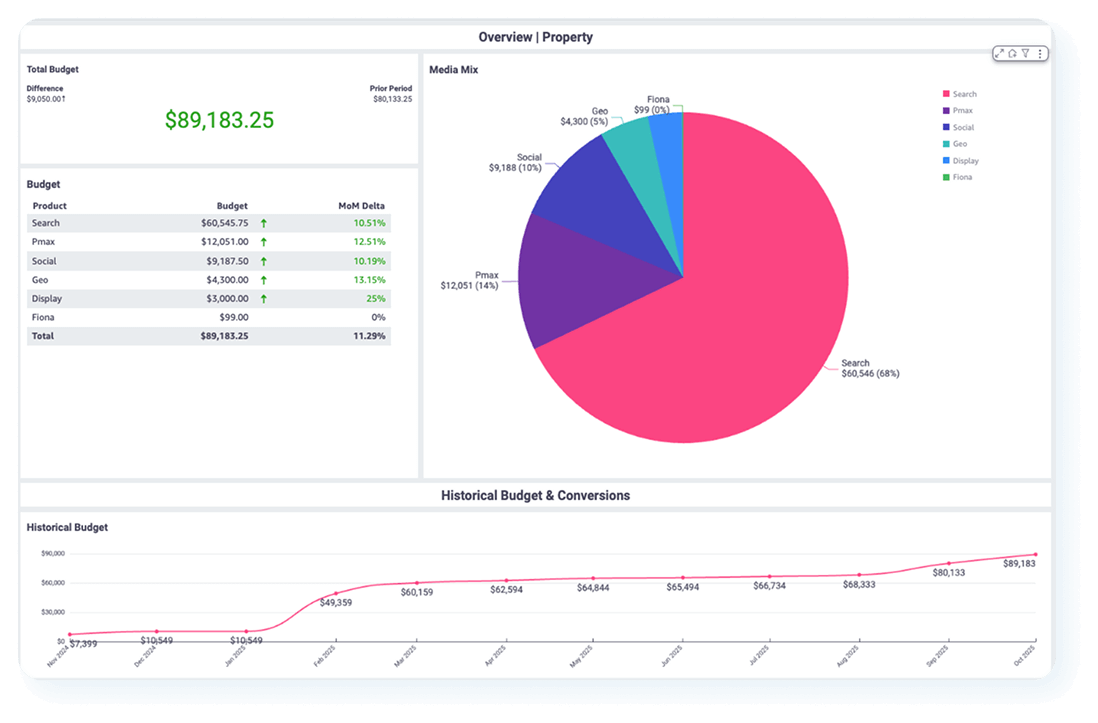Viewport: 1098px width, 723px height.
Task: Sort table by MoM Delta column header
Action: coord(361,206)
